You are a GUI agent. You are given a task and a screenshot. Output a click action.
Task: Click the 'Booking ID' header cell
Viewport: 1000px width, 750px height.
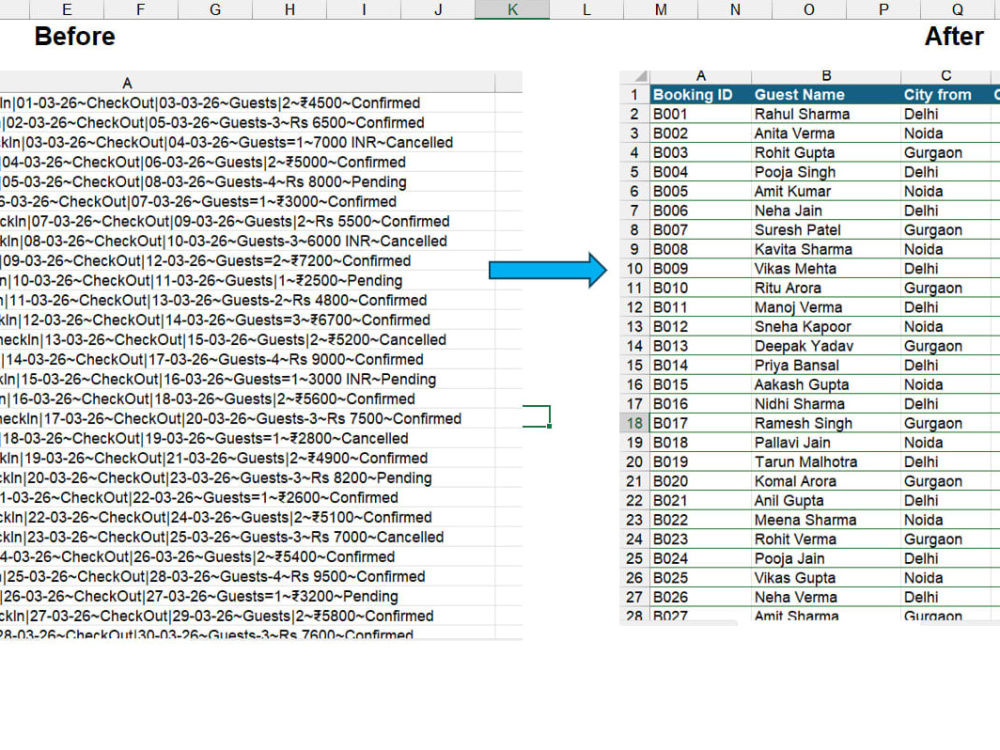pyautogui.click(x=700, y=94)
